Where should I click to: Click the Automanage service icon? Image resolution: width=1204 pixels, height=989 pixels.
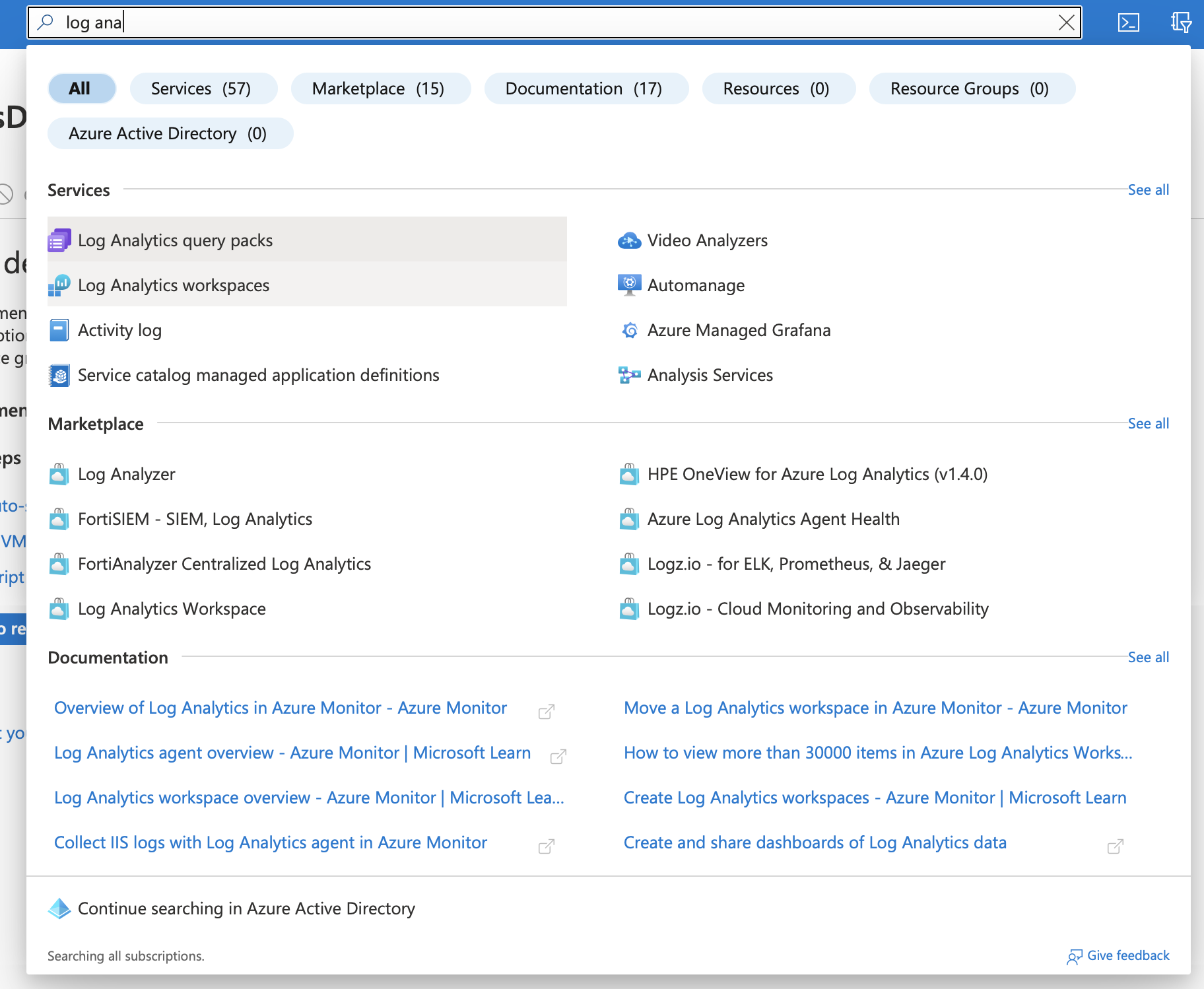(x=629, y=285)
